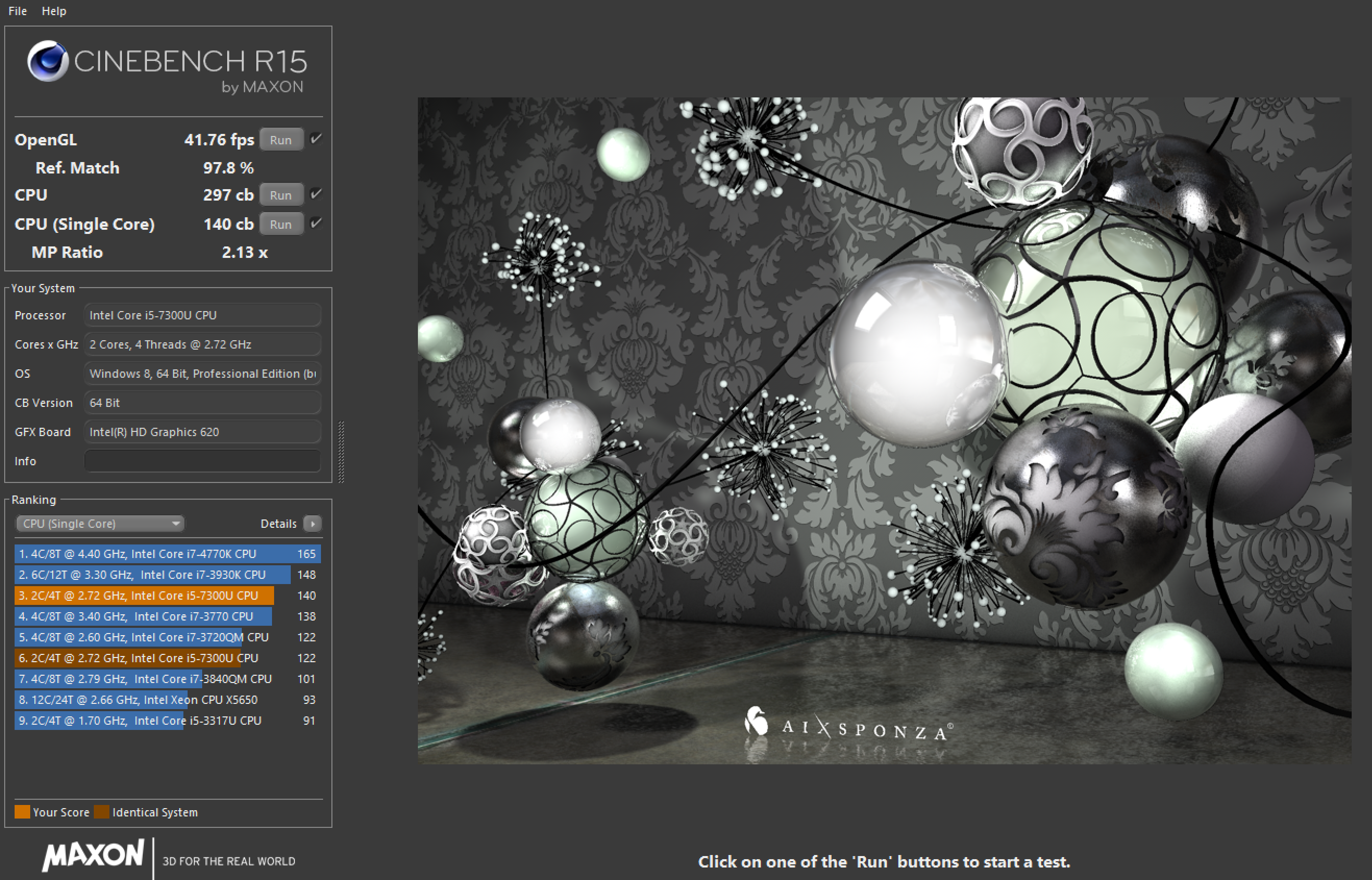Run the OpenGL benchmark test

(280, 140)
